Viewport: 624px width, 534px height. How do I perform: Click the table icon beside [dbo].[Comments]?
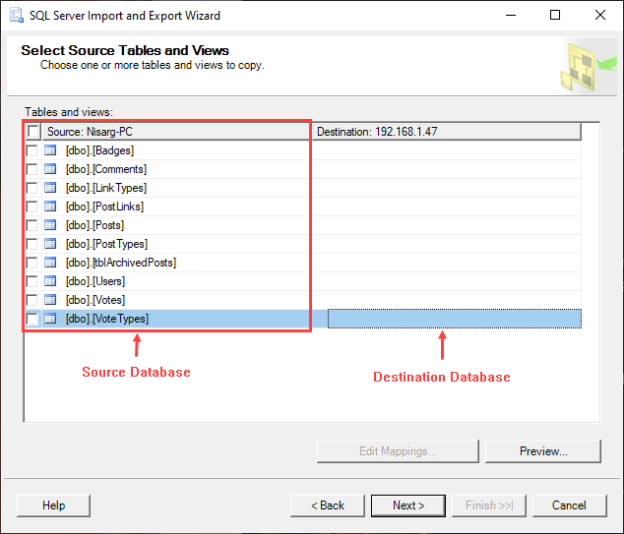click(x=50, y=169)
